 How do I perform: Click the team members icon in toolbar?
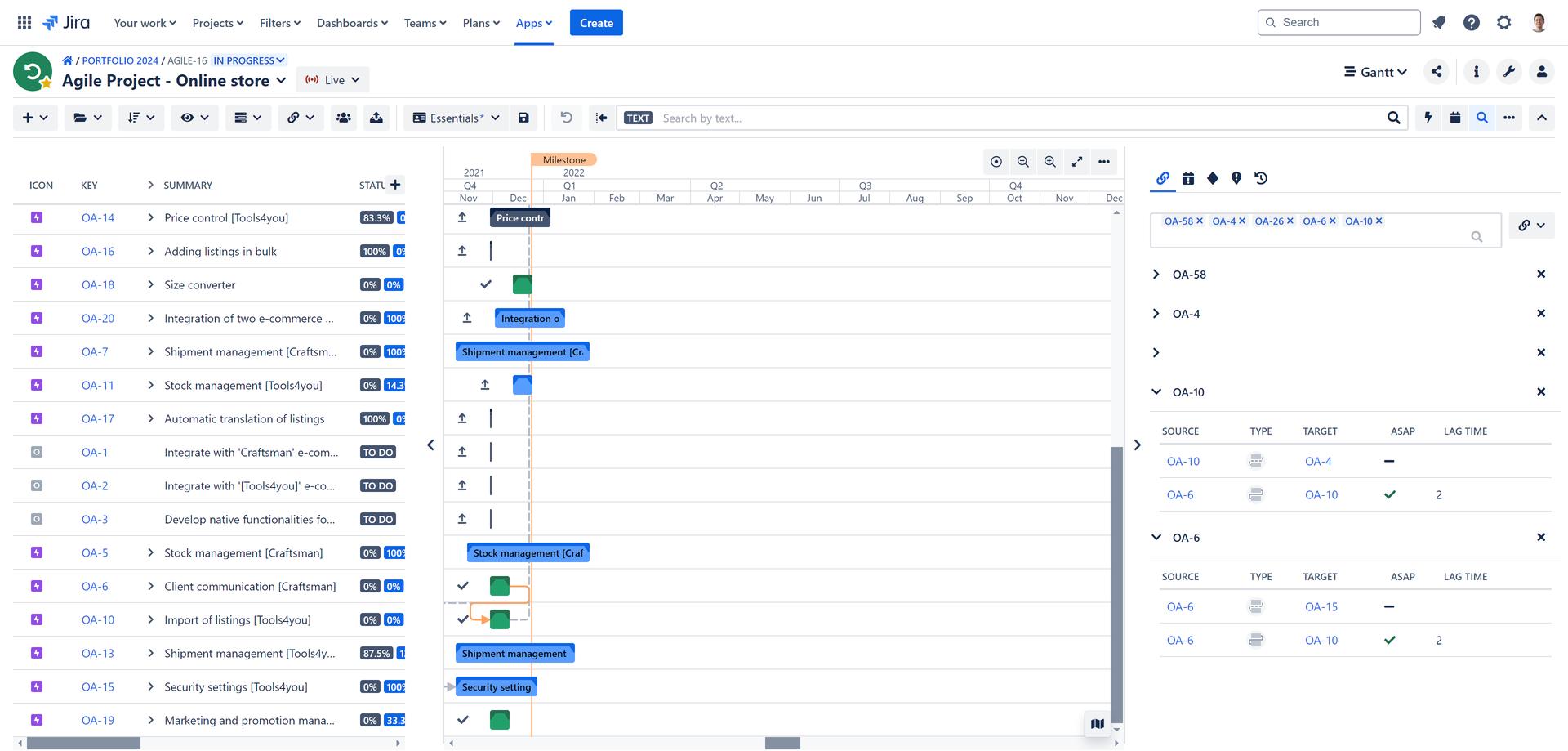click(344, 118)
